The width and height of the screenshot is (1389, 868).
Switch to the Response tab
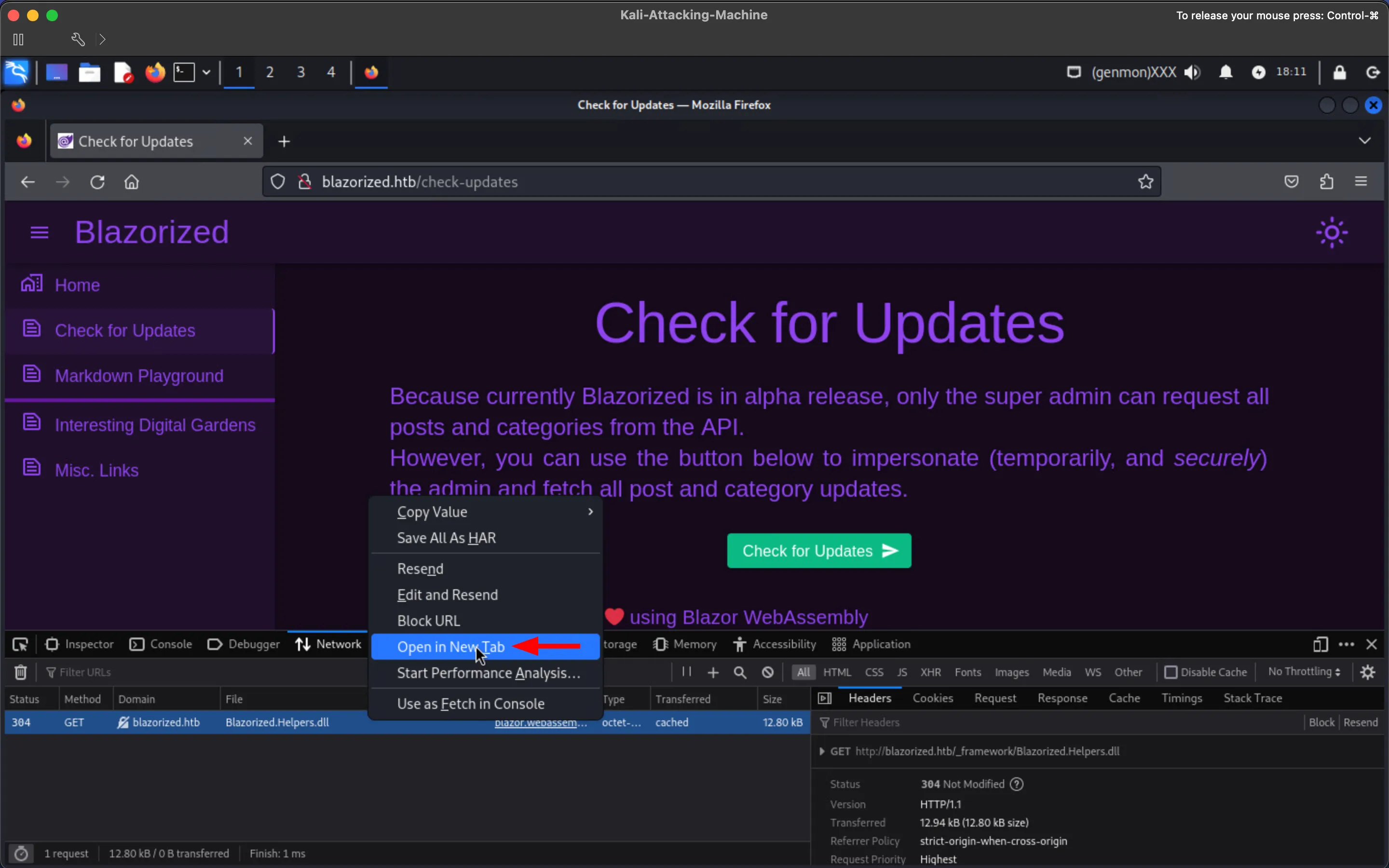coord(1062,698)
